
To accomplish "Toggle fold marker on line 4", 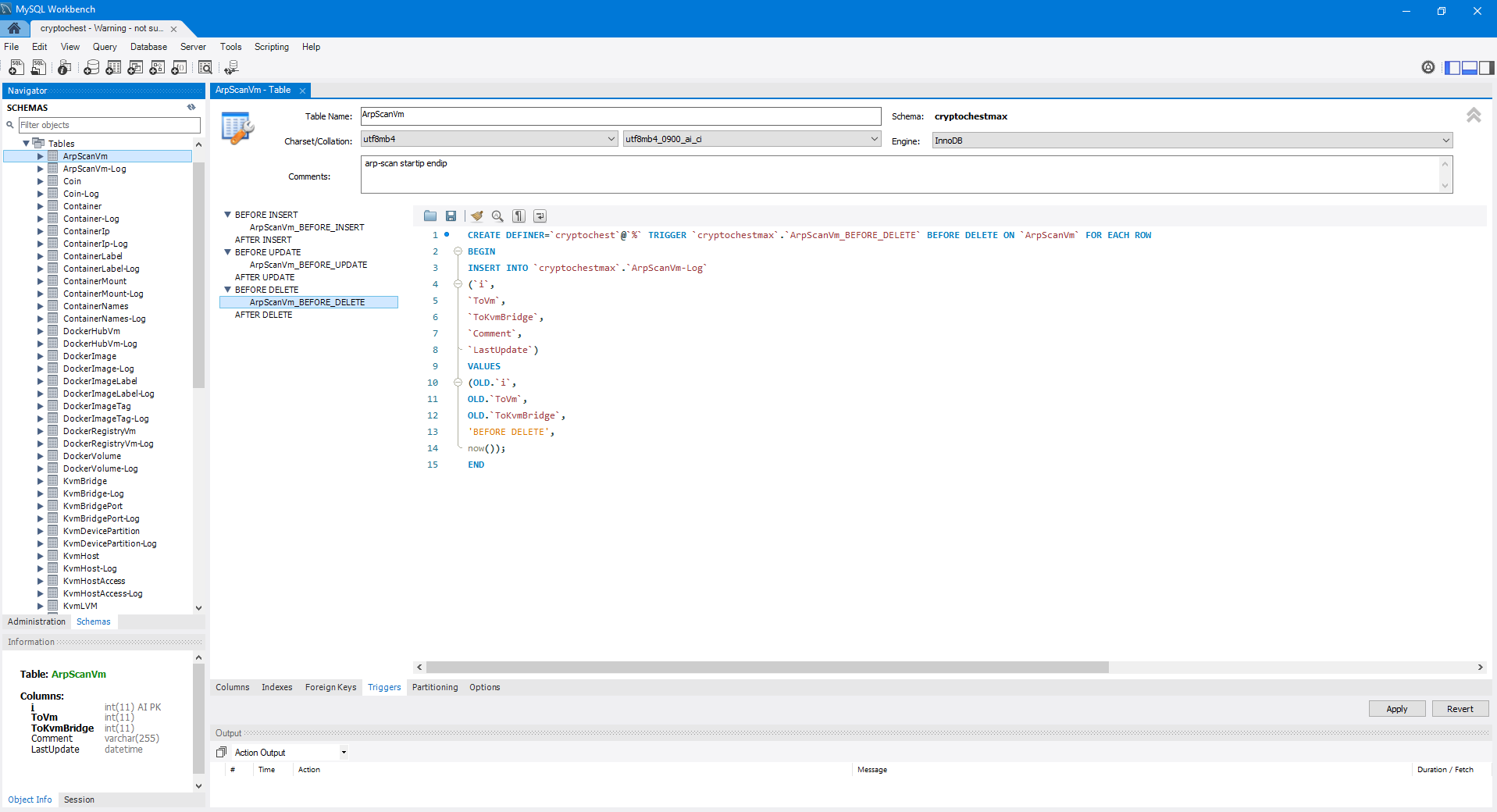I will [458, 284].
